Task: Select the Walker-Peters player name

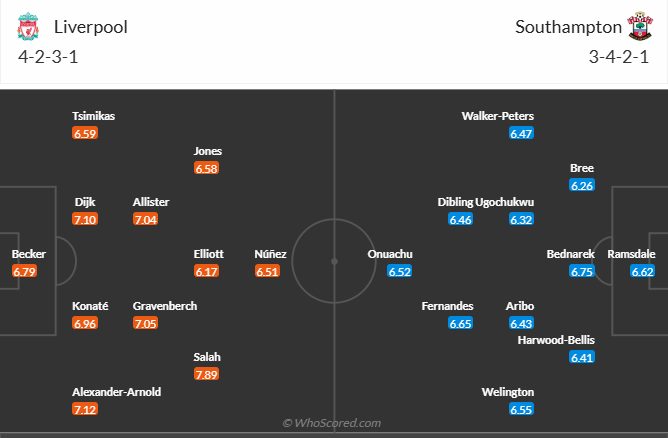Action: (498, 116)
